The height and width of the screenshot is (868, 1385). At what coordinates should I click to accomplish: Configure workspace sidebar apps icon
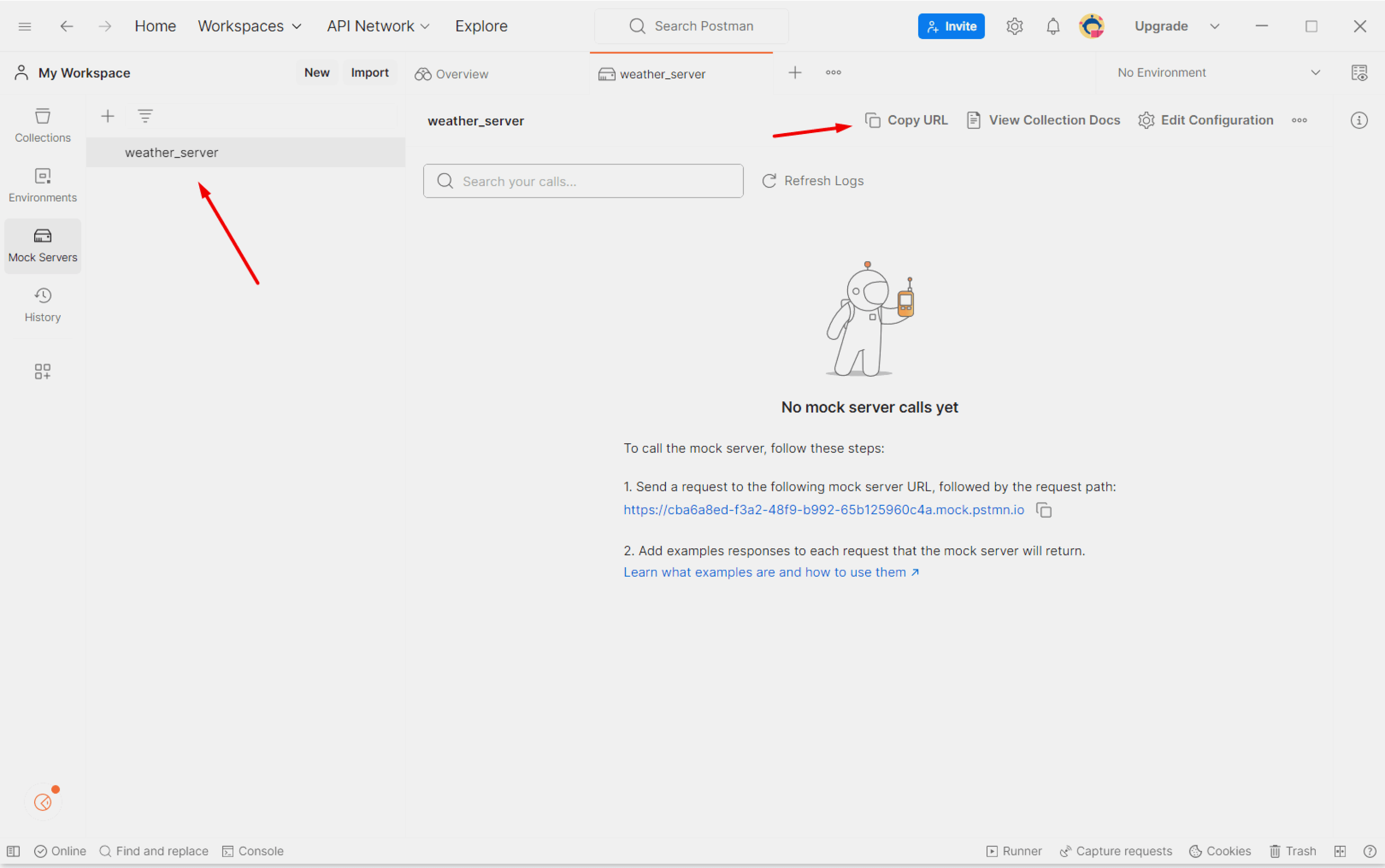[42, 371]
